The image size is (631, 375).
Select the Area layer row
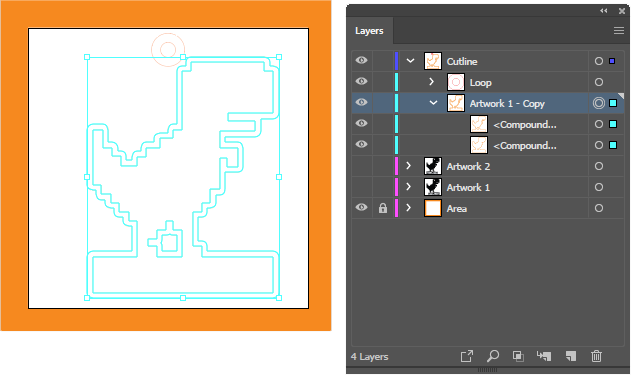click(488, 208)
